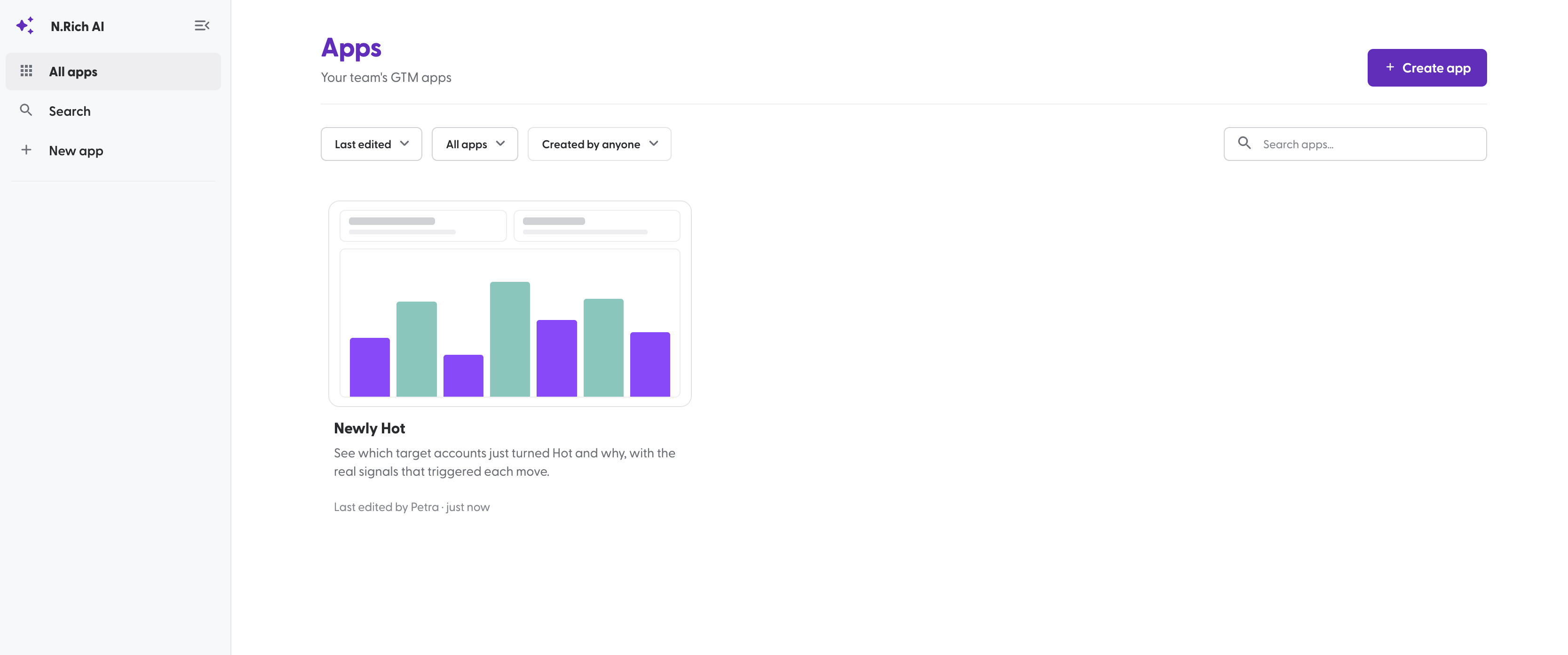This screenshot has height=655, width=1568.
Task: Click 'Your team's GTM apps' subtitle
Action: point(386,77)
